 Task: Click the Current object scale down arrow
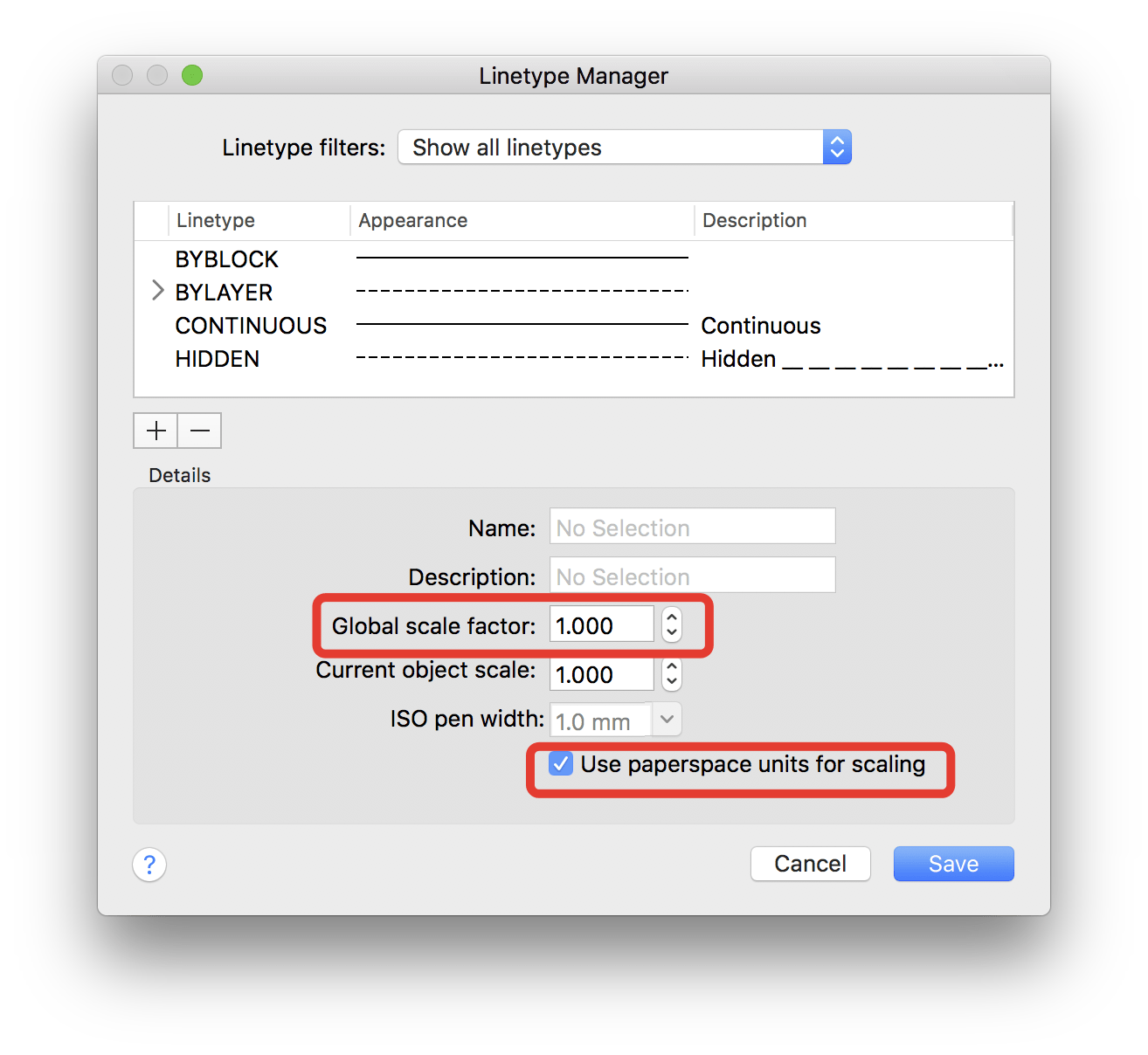pos(671,681)
